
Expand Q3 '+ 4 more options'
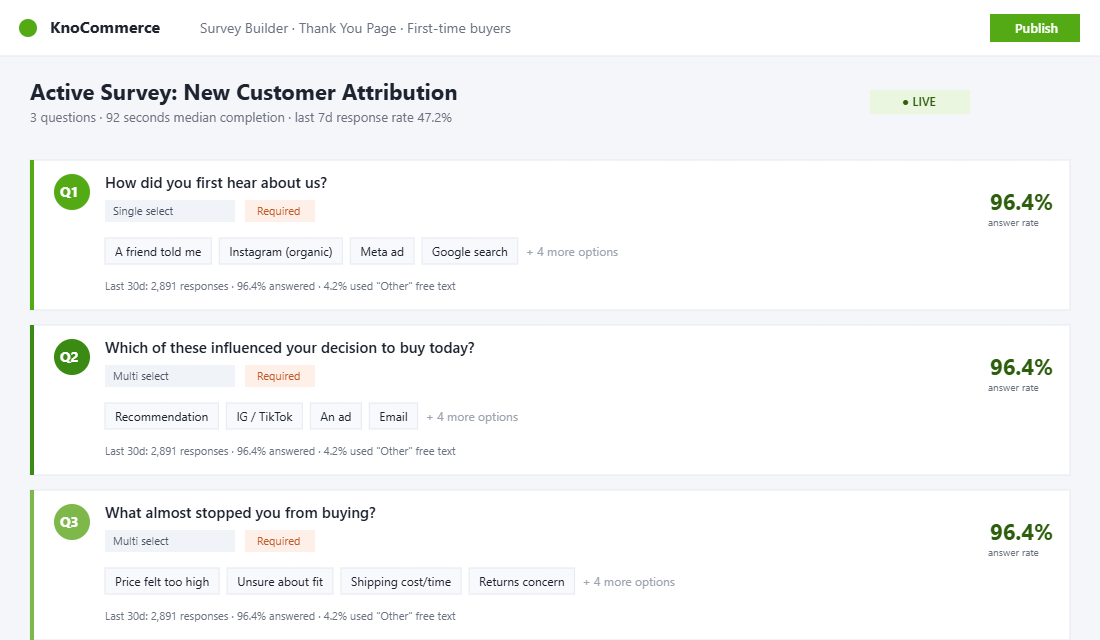click(x=629, y=582)
